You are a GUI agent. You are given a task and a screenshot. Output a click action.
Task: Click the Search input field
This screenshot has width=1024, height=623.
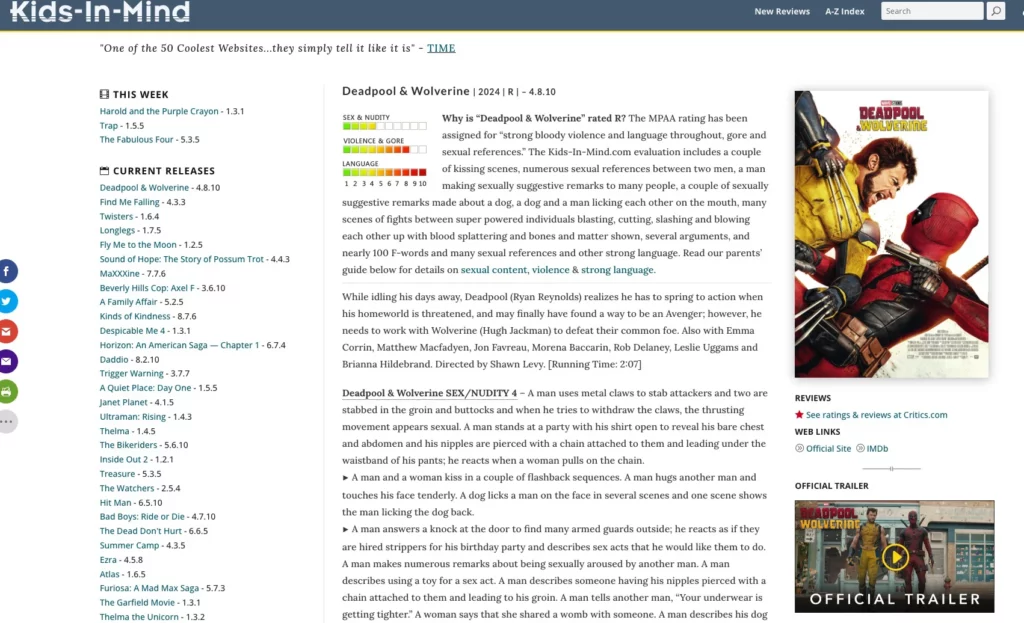(x=932, y=11)
